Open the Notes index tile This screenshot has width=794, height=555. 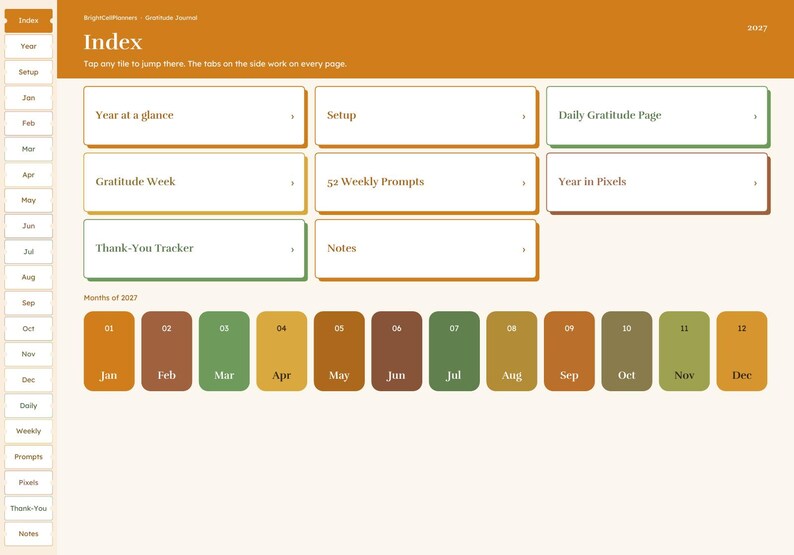[426, 249]
